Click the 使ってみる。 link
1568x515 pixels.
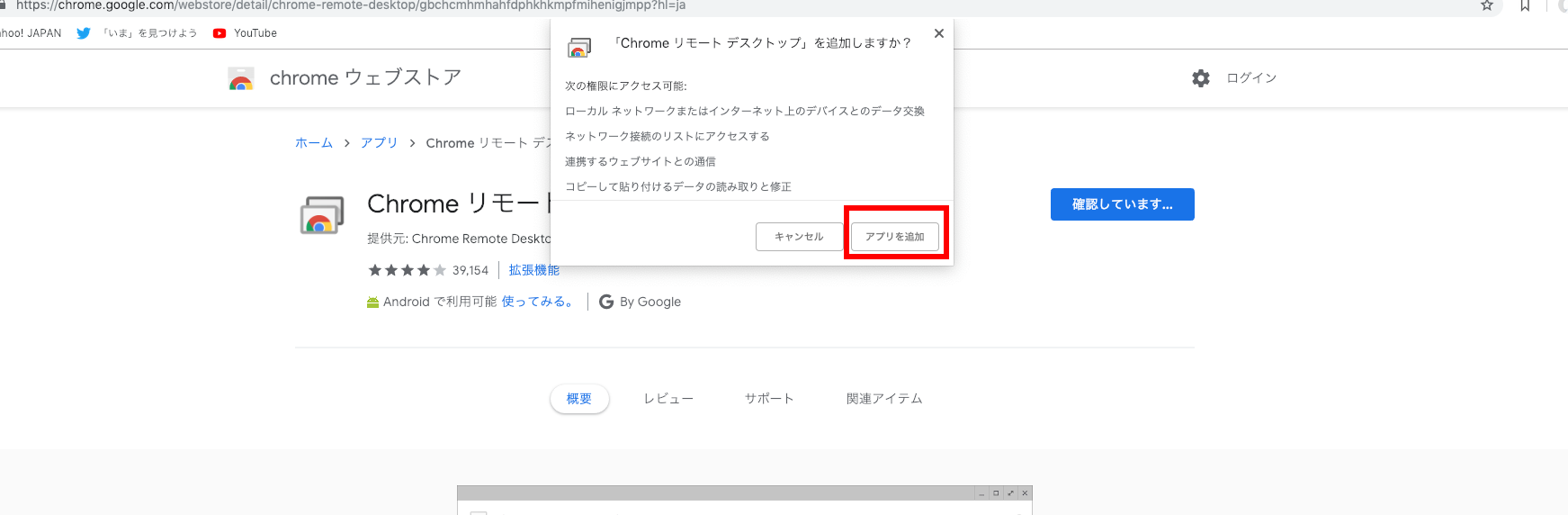pos(538,302)
